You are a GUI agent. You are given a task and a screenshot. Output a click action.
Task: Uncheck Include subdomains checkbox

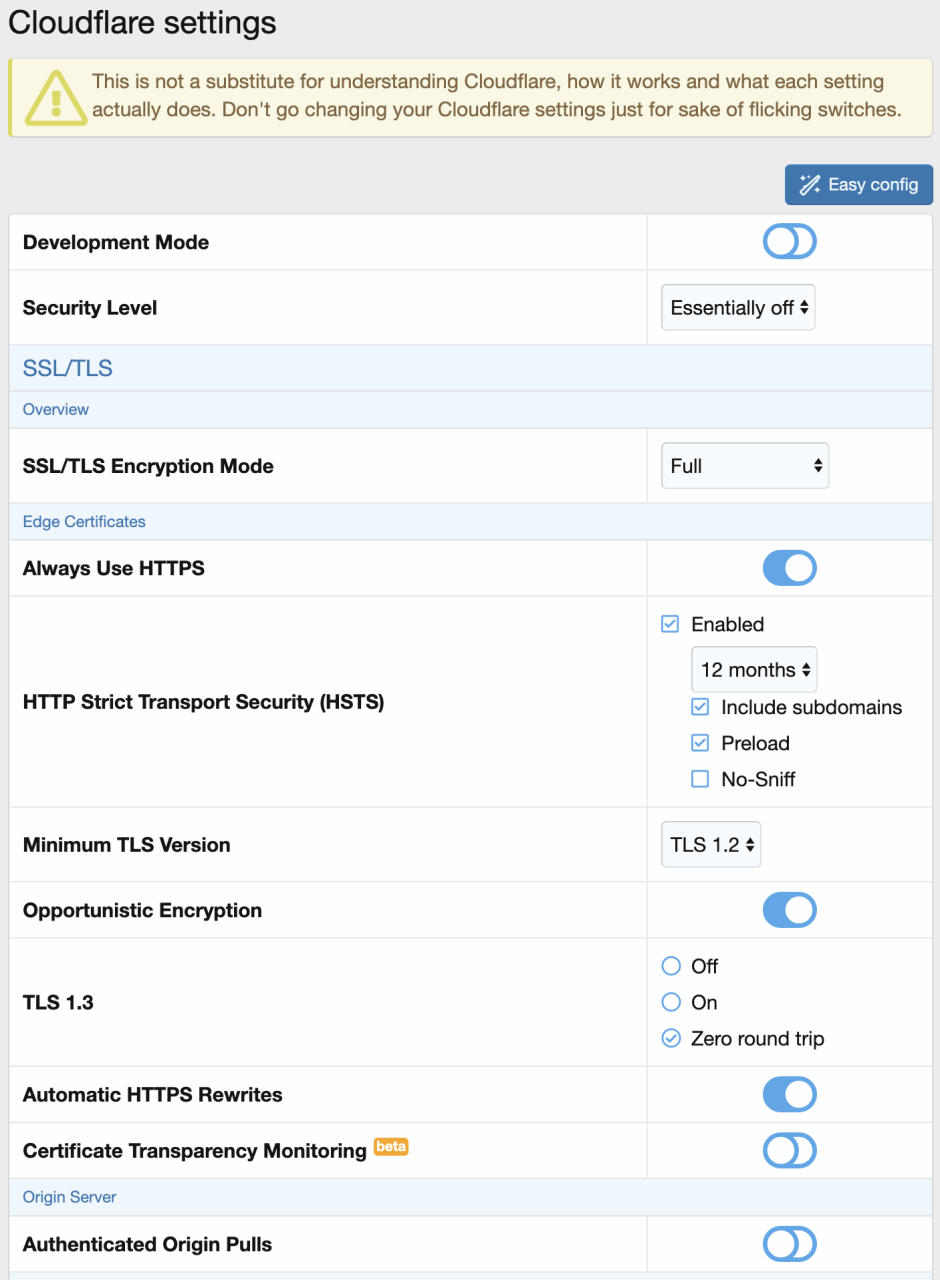pos(700,707)
